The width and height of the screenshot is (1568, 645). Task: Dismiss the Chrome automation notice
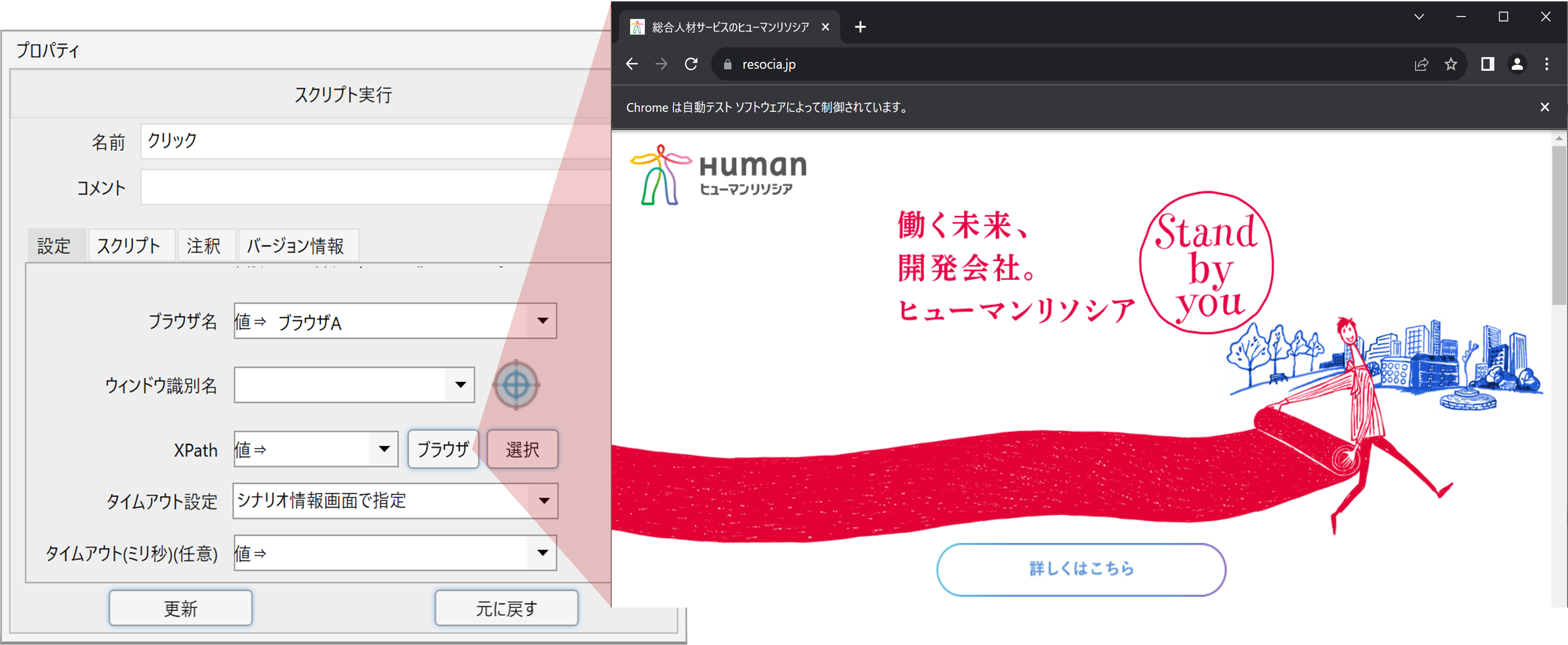coord(1544,107)
